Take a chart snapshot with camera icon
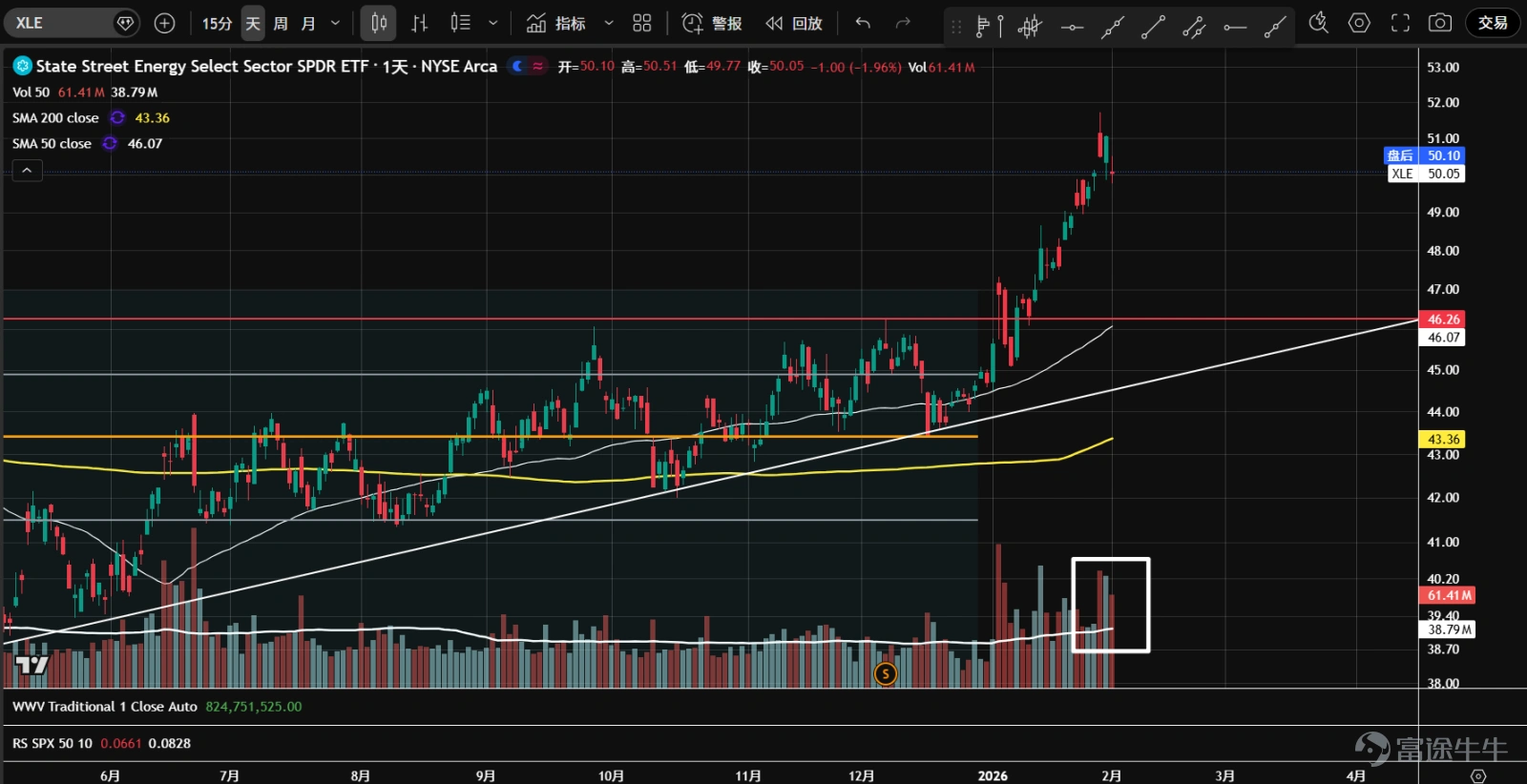The image size is (1527, 784). tap(1440, 23)
